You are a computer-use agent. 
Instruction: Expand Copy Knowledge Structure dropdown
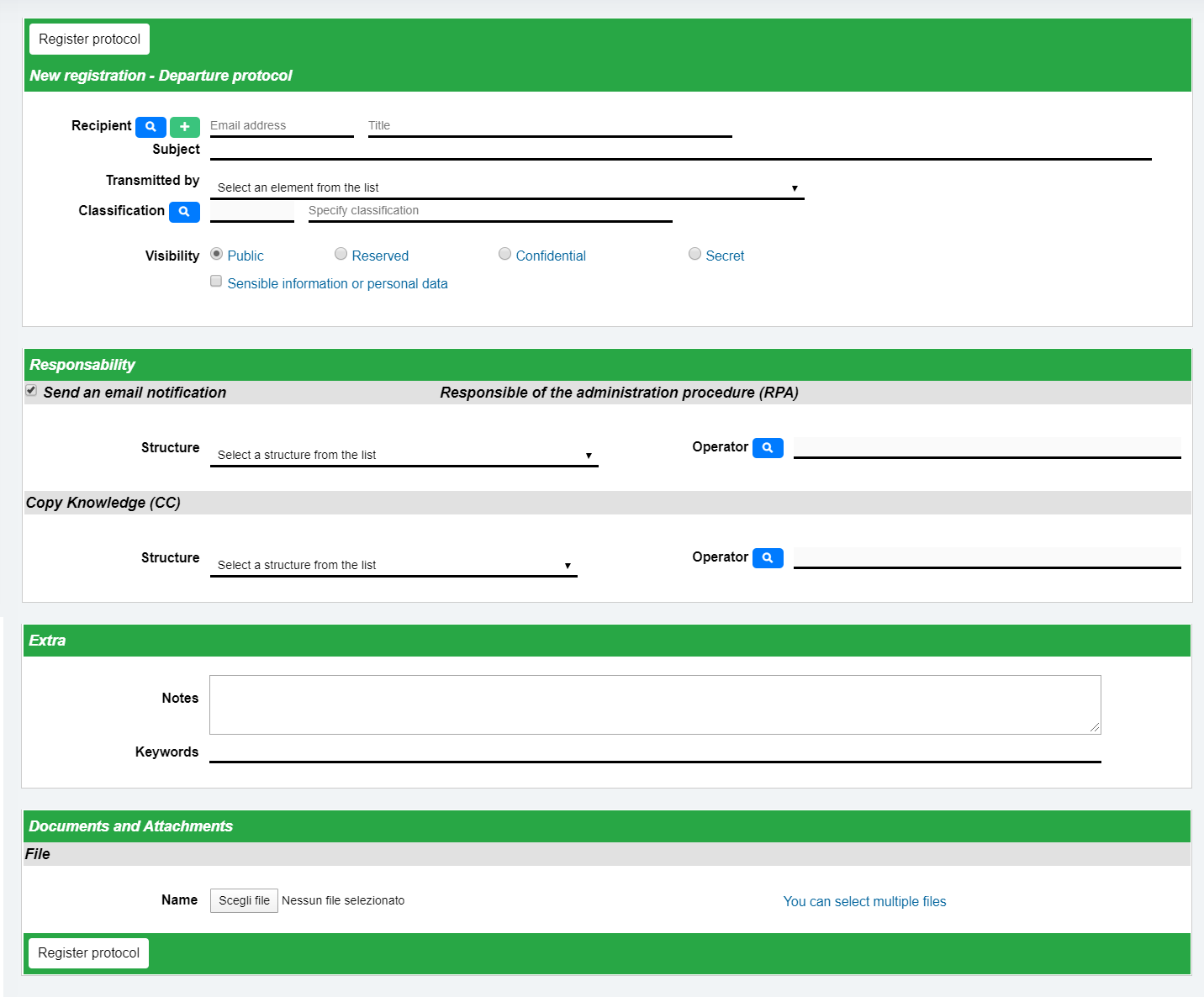point(393,565)
